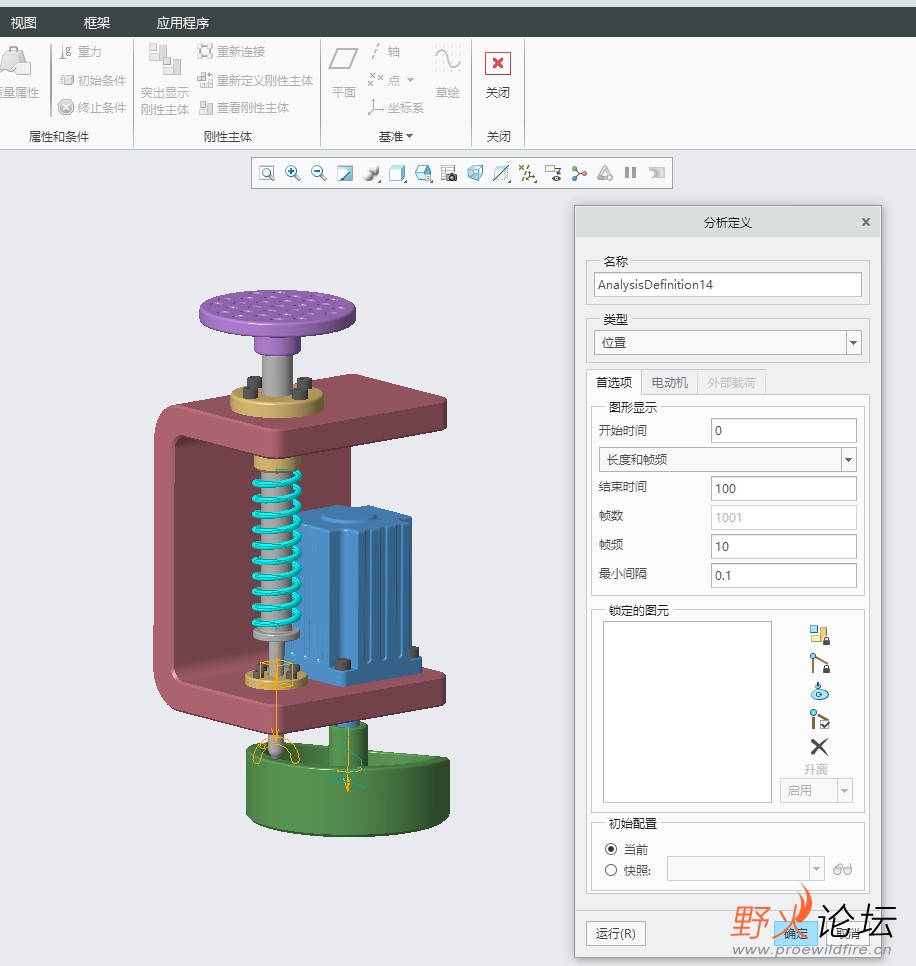Viewport: 916px width, 966px height.
Task: Click the 名称 field AnalysisDefinition14
Action: [727, 285]
